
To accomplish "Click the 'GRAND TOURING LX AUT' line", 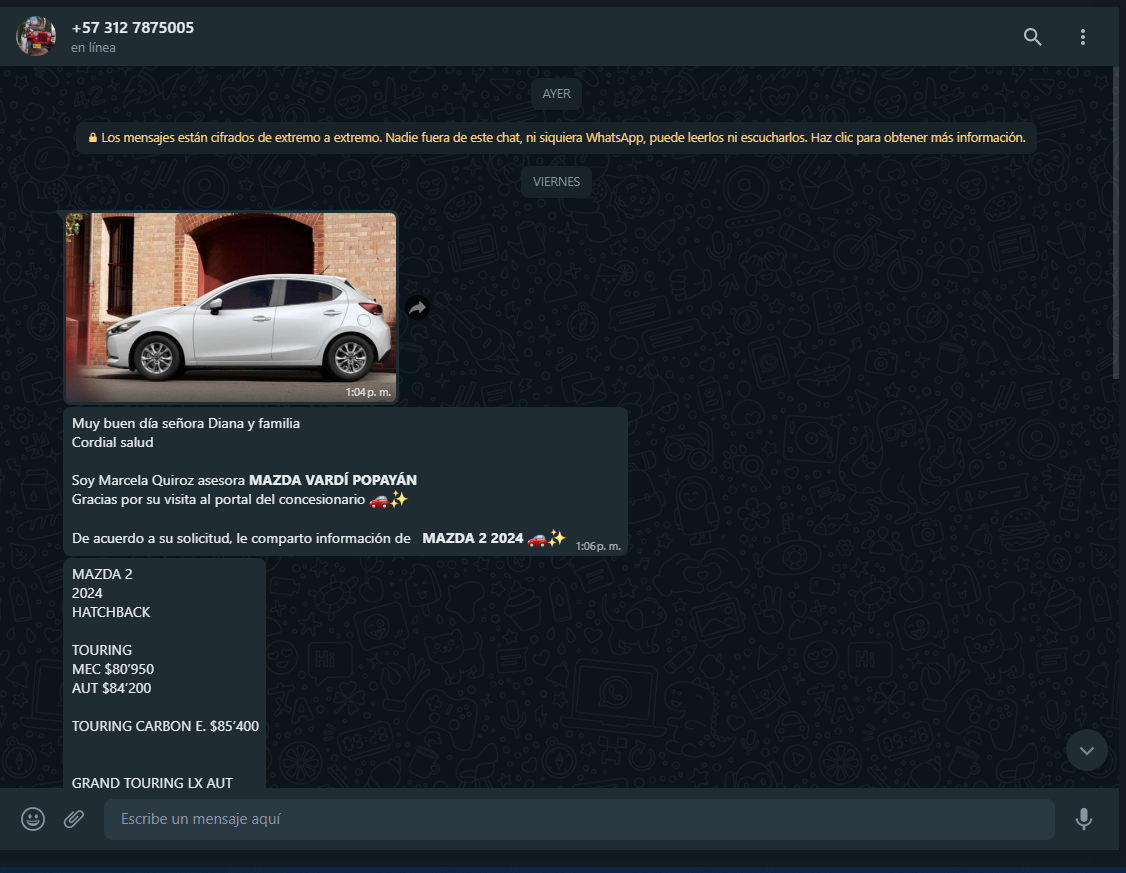I will pos(152,783).
